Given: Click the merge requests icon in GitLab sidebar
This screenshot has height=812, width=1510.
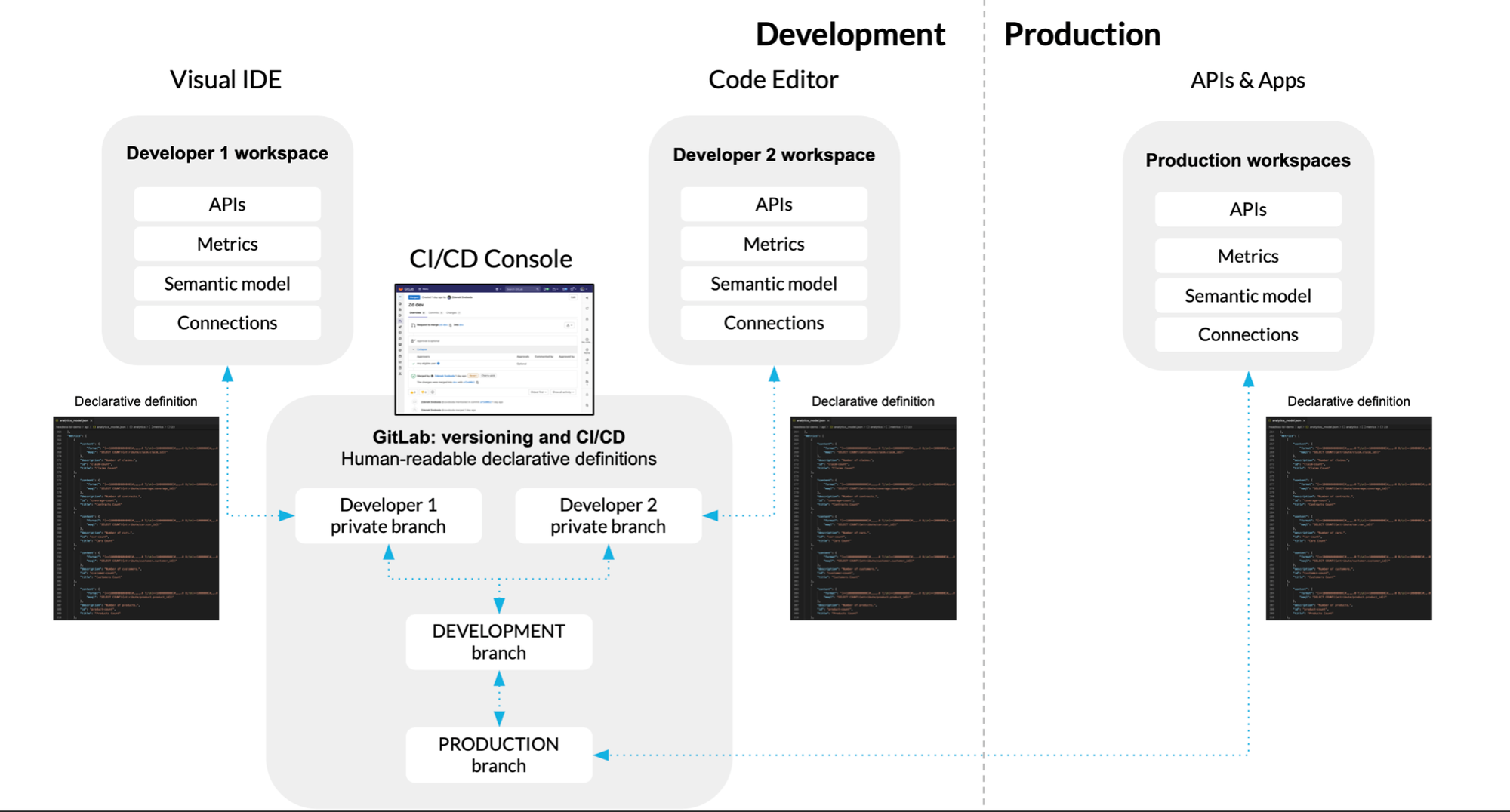Looking at the screenshot, I should pyautogui.click(x=400, y=321).
